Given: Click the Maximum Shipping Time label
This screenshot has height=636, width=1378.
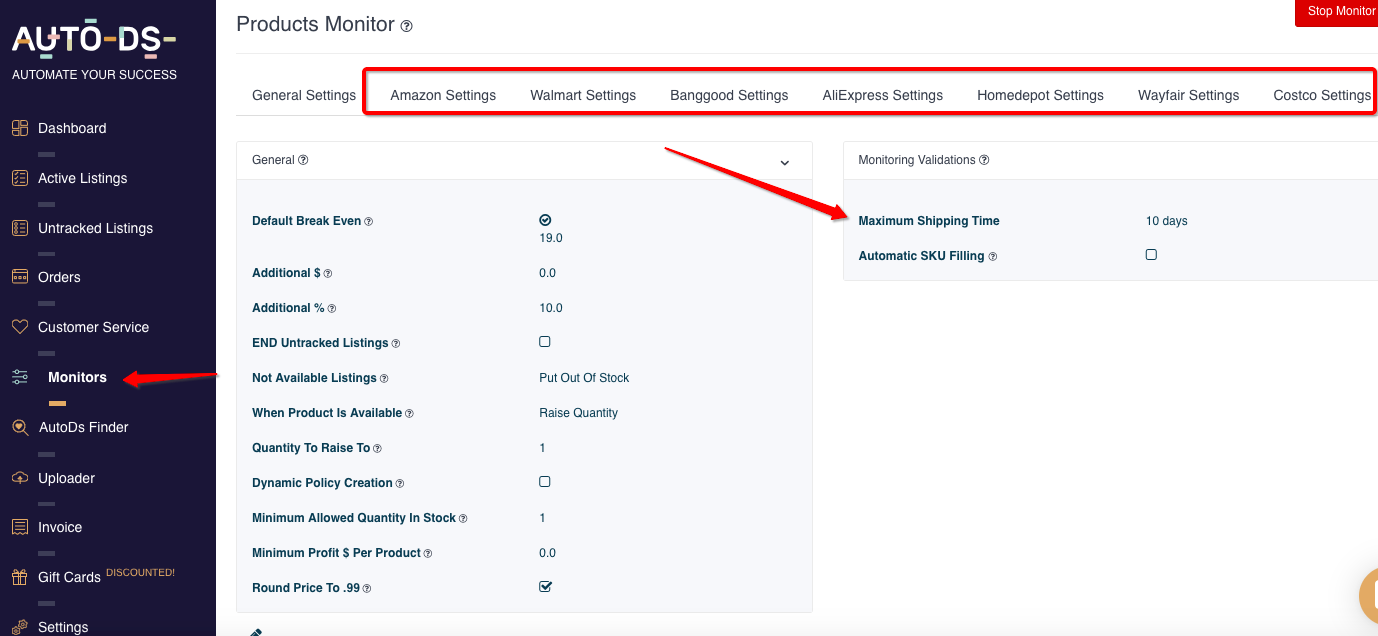Looking at the screenshot, I should click(x=929, y=221).
